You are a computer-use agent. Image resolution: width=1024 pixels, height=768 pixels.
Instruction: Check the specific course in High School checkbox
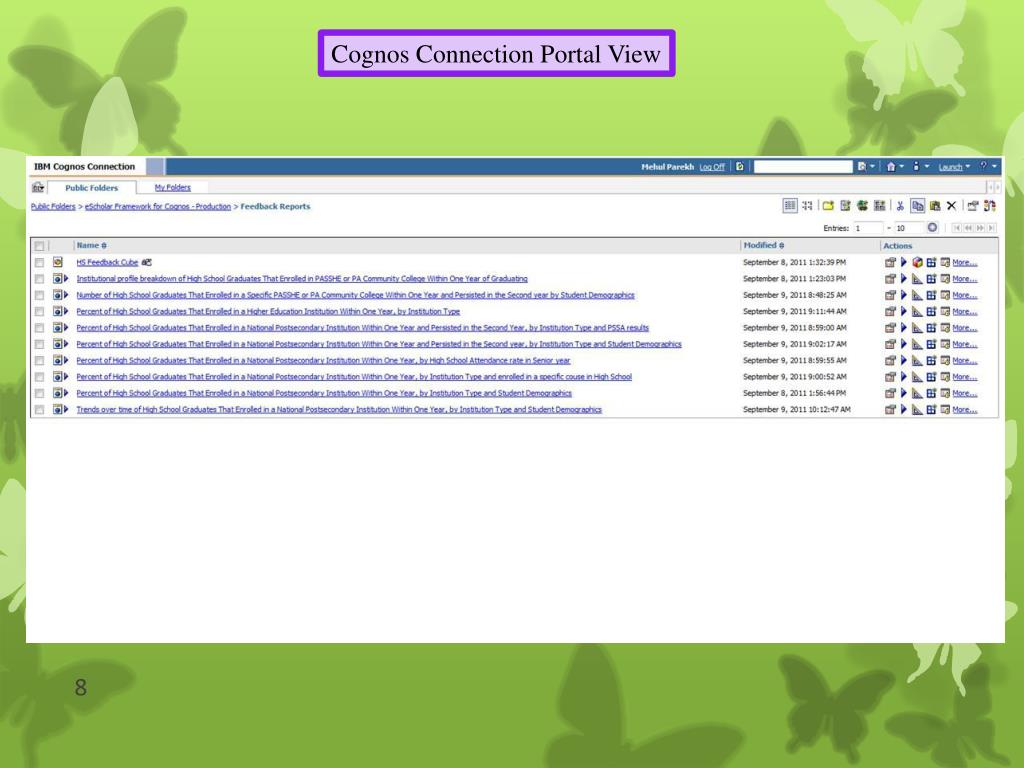pyautogui.click(x=39, y=377)
